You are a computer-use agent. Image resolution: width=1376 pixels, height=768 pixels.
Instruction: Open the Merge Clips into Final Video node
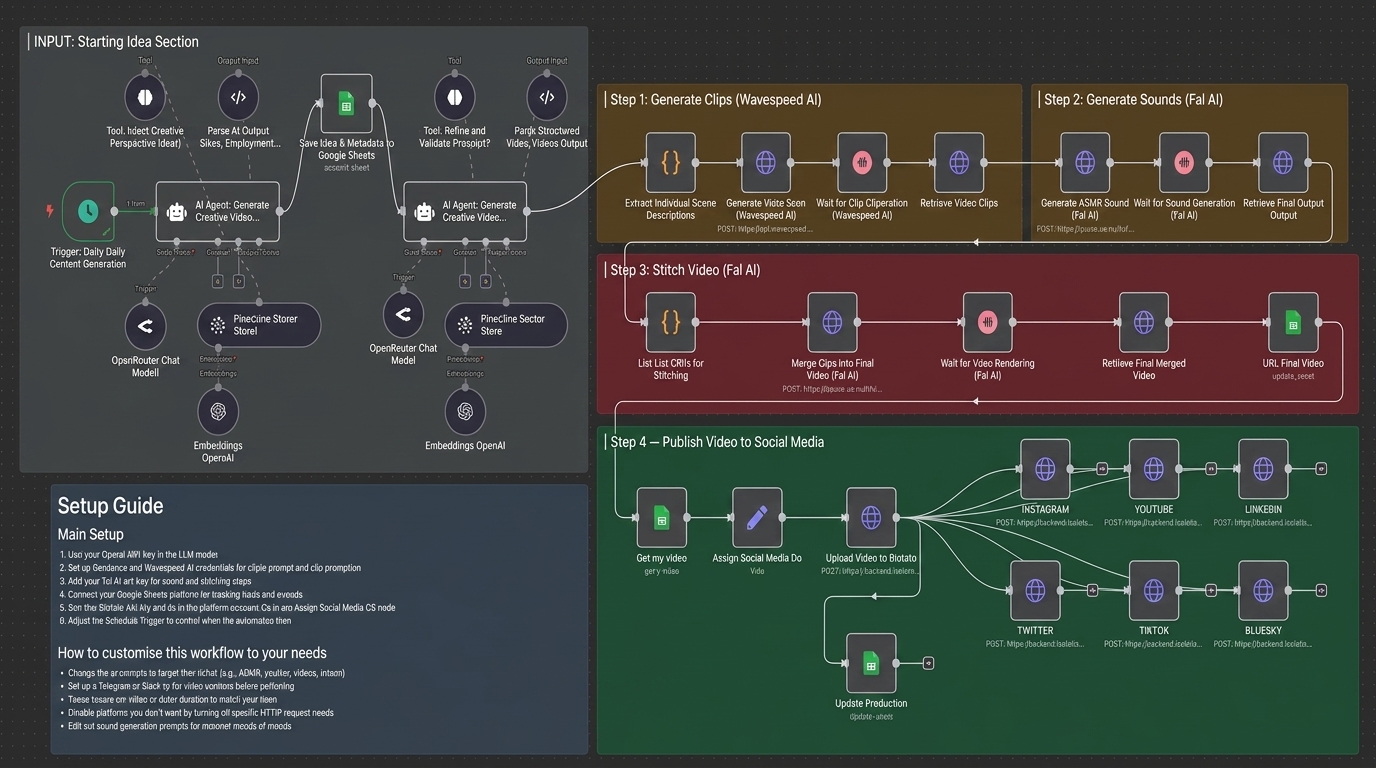[832, 322]
